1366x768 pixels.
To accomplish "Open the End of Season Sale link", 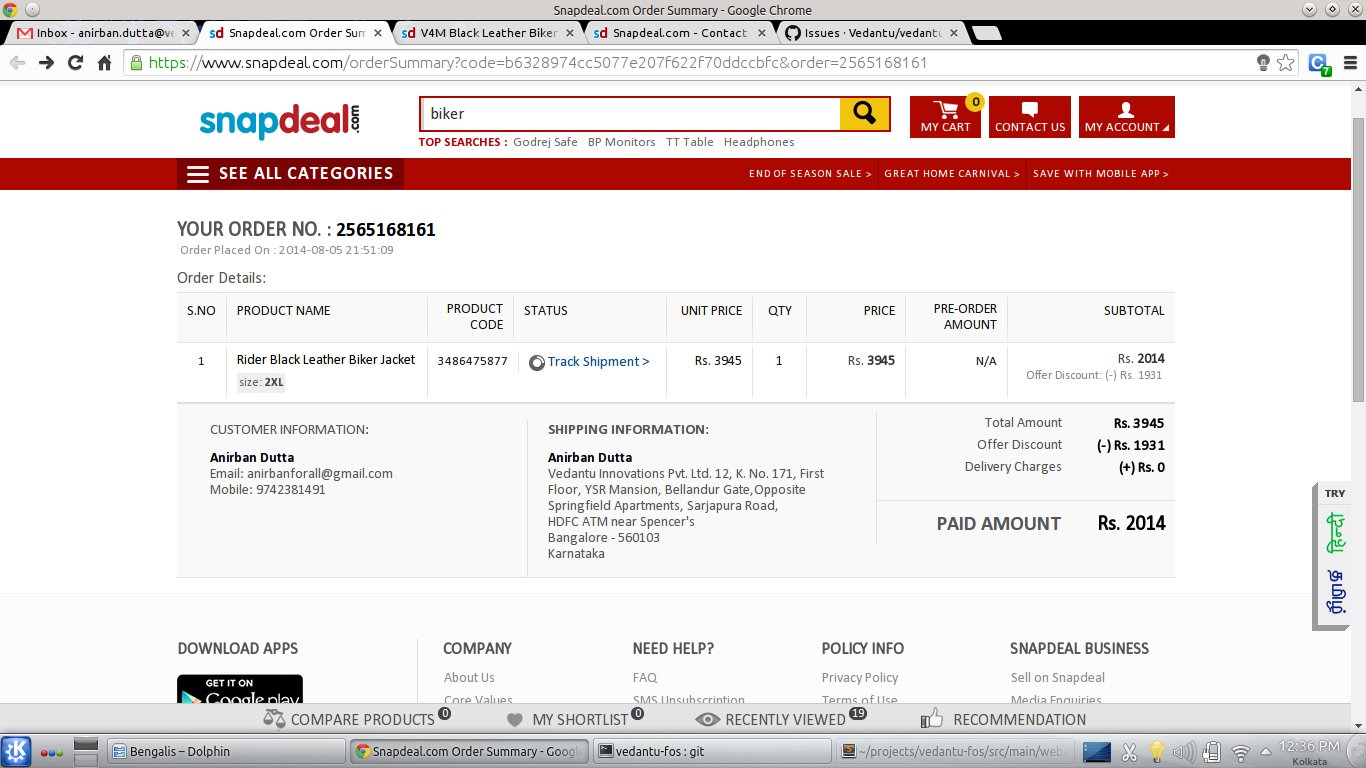I will (x=810, y=174).
